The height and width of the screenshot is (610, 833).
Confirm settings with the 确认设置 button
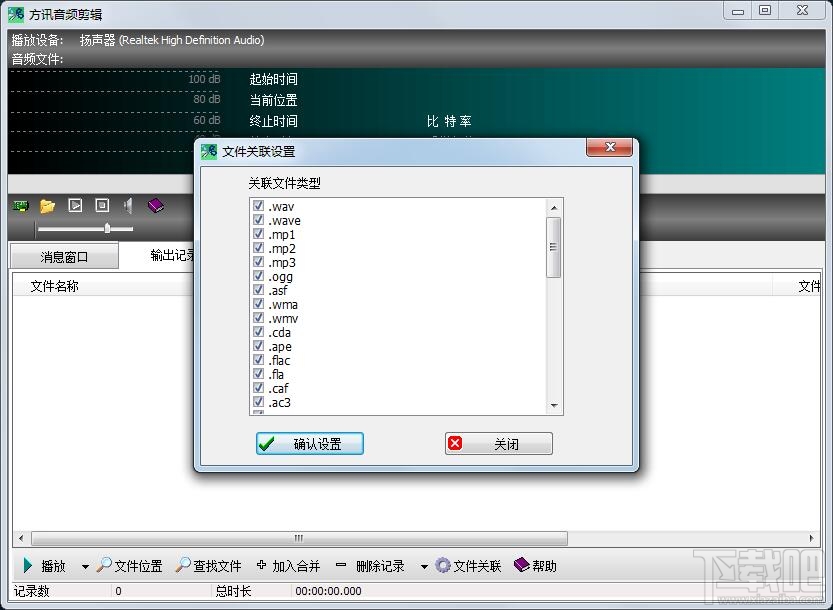pos(308,444)
